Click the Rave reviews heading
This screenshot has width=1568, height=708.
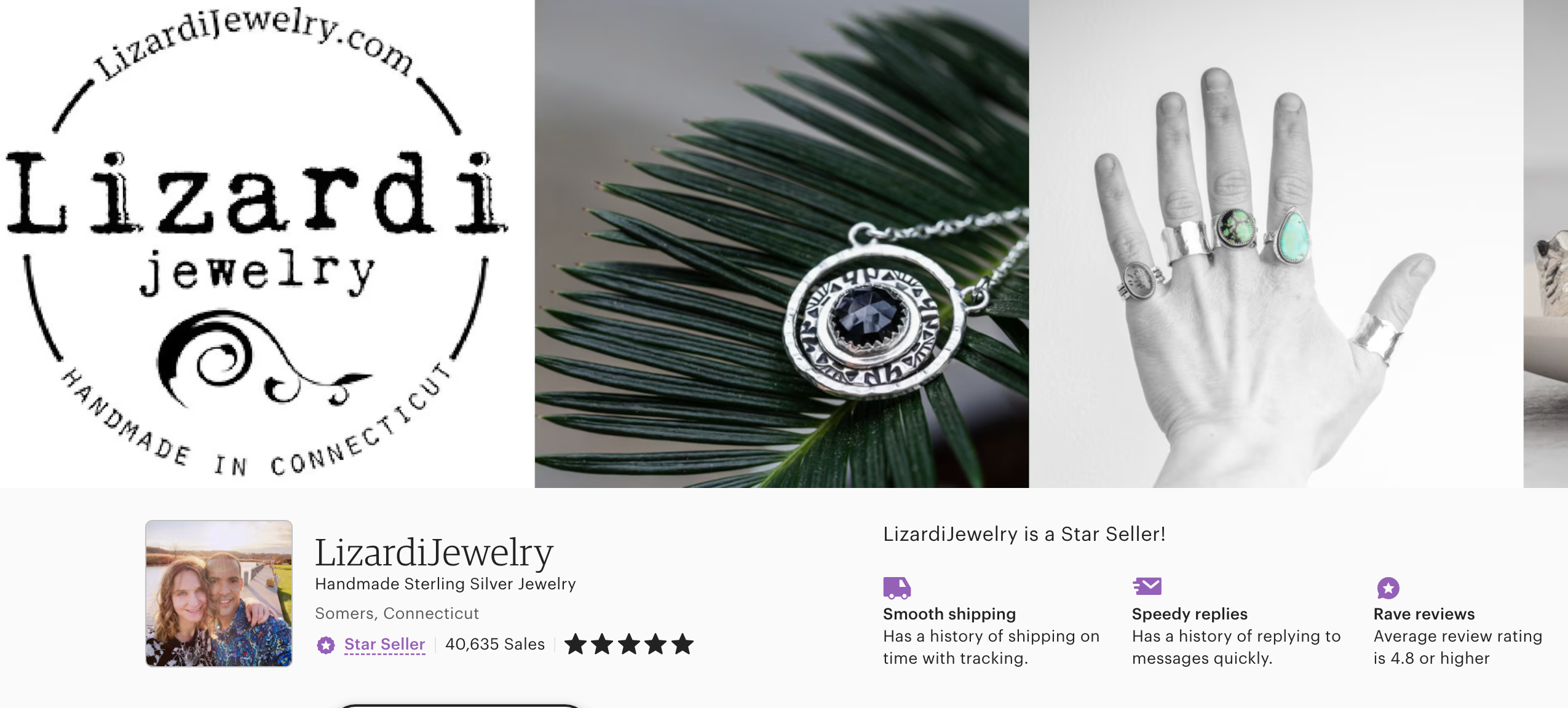(1424, 614)
